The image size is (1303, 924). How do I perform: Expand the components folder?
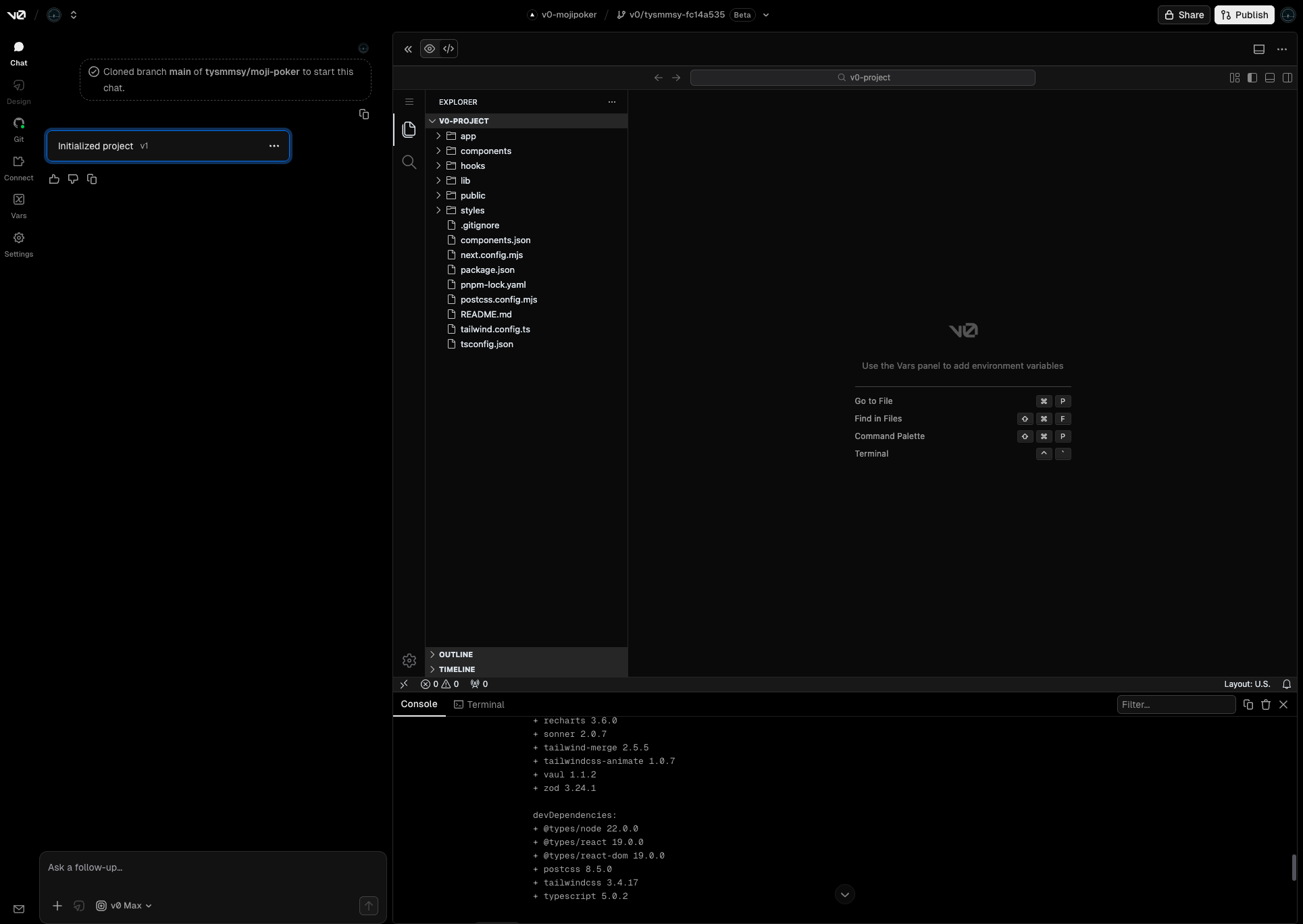point(485,151)
